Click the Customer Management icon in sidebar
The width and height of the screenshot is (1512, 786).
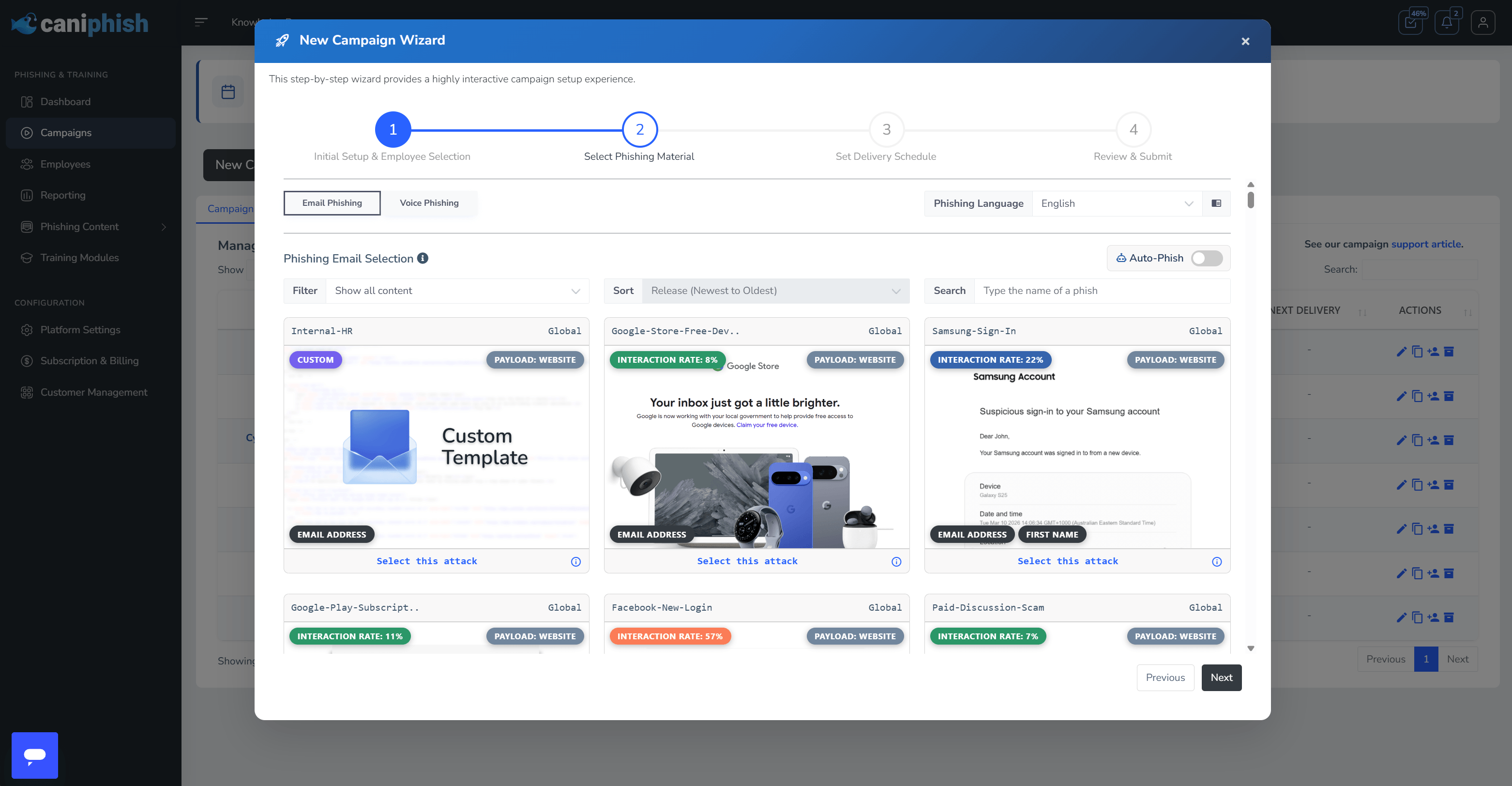click(27, 392)
